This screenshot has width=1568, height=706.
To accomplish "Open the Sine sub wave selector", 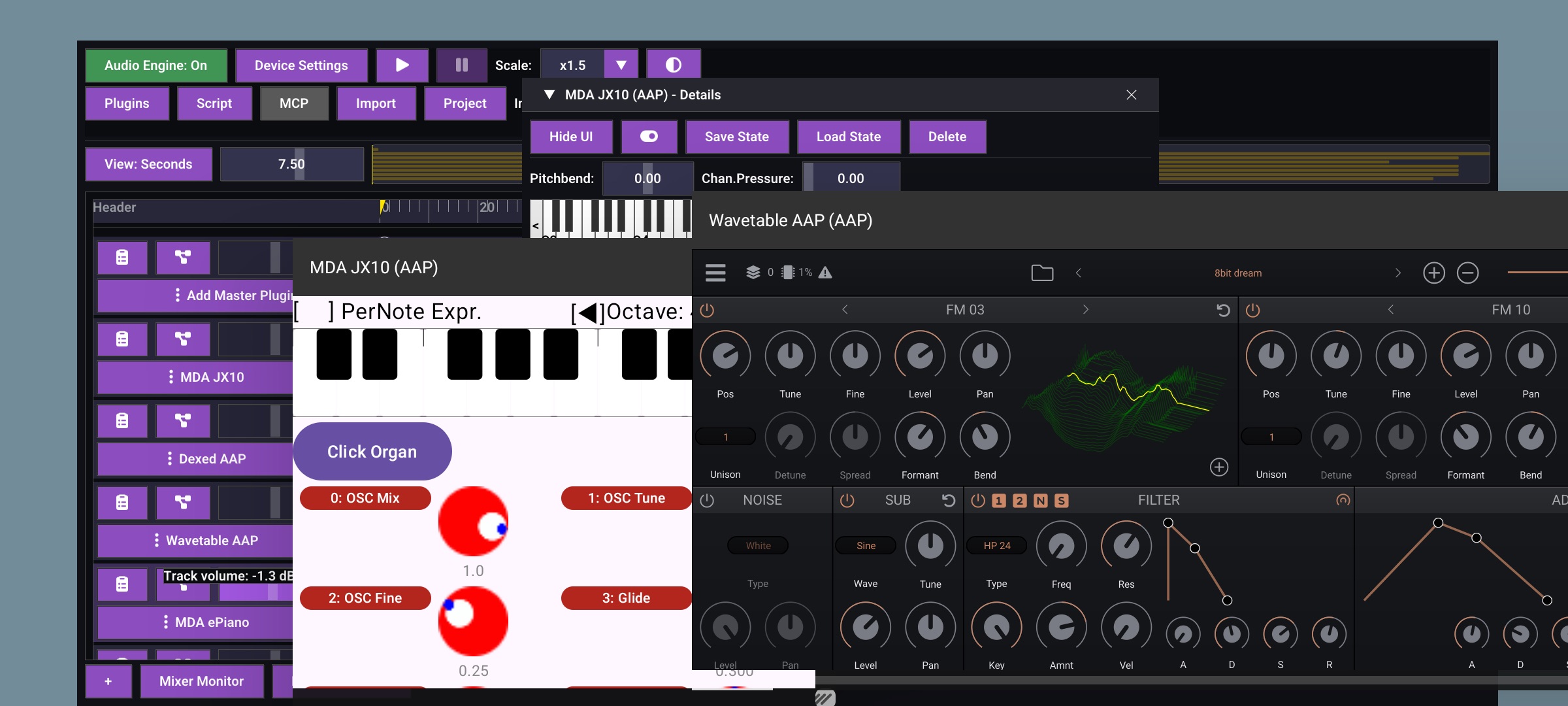I will click(x=866, y=546).
